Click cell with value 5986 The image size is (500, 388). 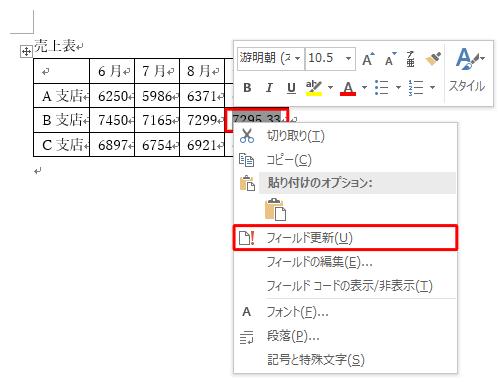(157, 96)
